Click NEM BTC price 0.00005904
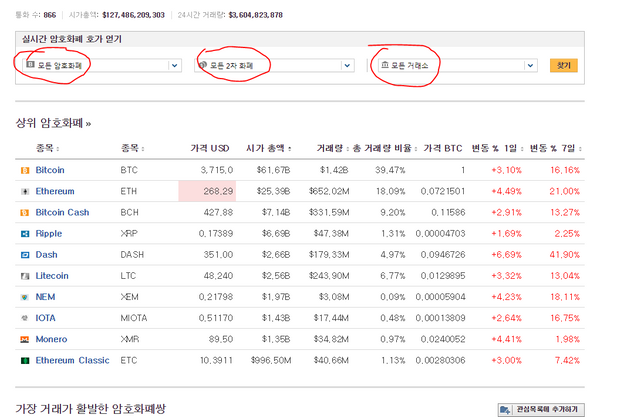 point(440,297)
